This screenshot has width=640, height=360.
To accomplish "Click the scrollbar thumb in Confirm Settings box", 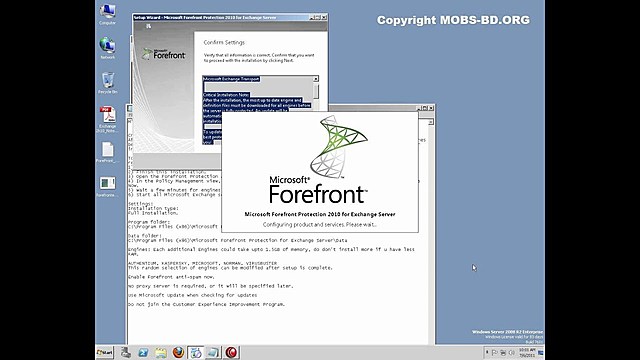I will (316, 91).
